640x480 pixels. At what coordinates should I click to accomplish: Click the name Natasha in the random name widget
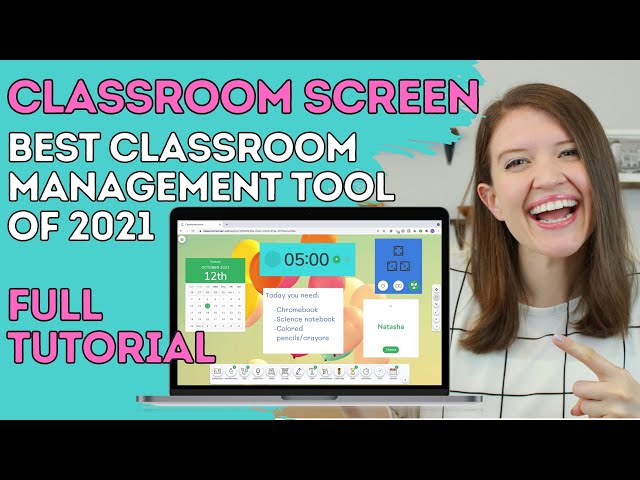[x=391, y=327]
